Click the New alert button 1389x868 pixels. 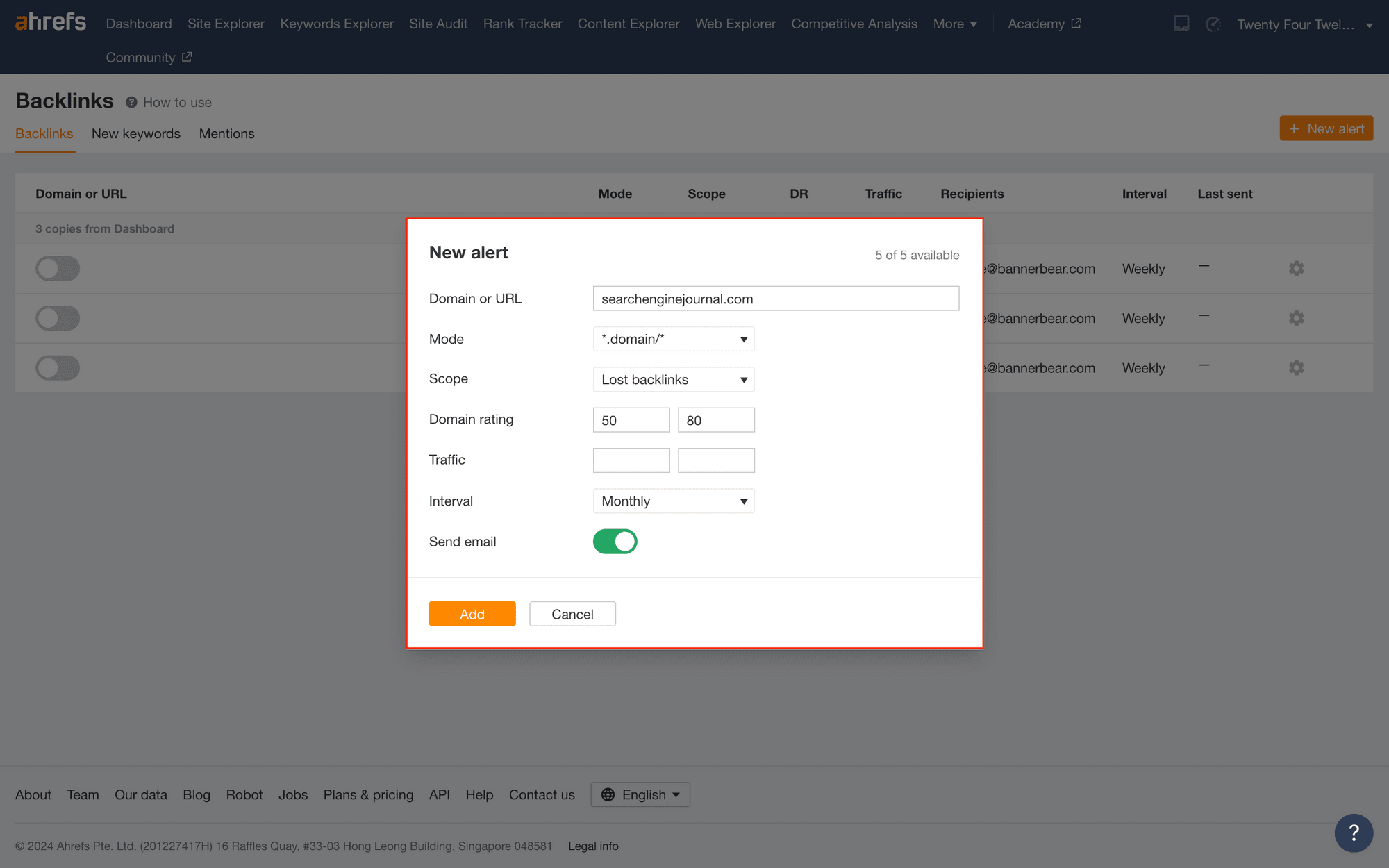[1326, 128]
